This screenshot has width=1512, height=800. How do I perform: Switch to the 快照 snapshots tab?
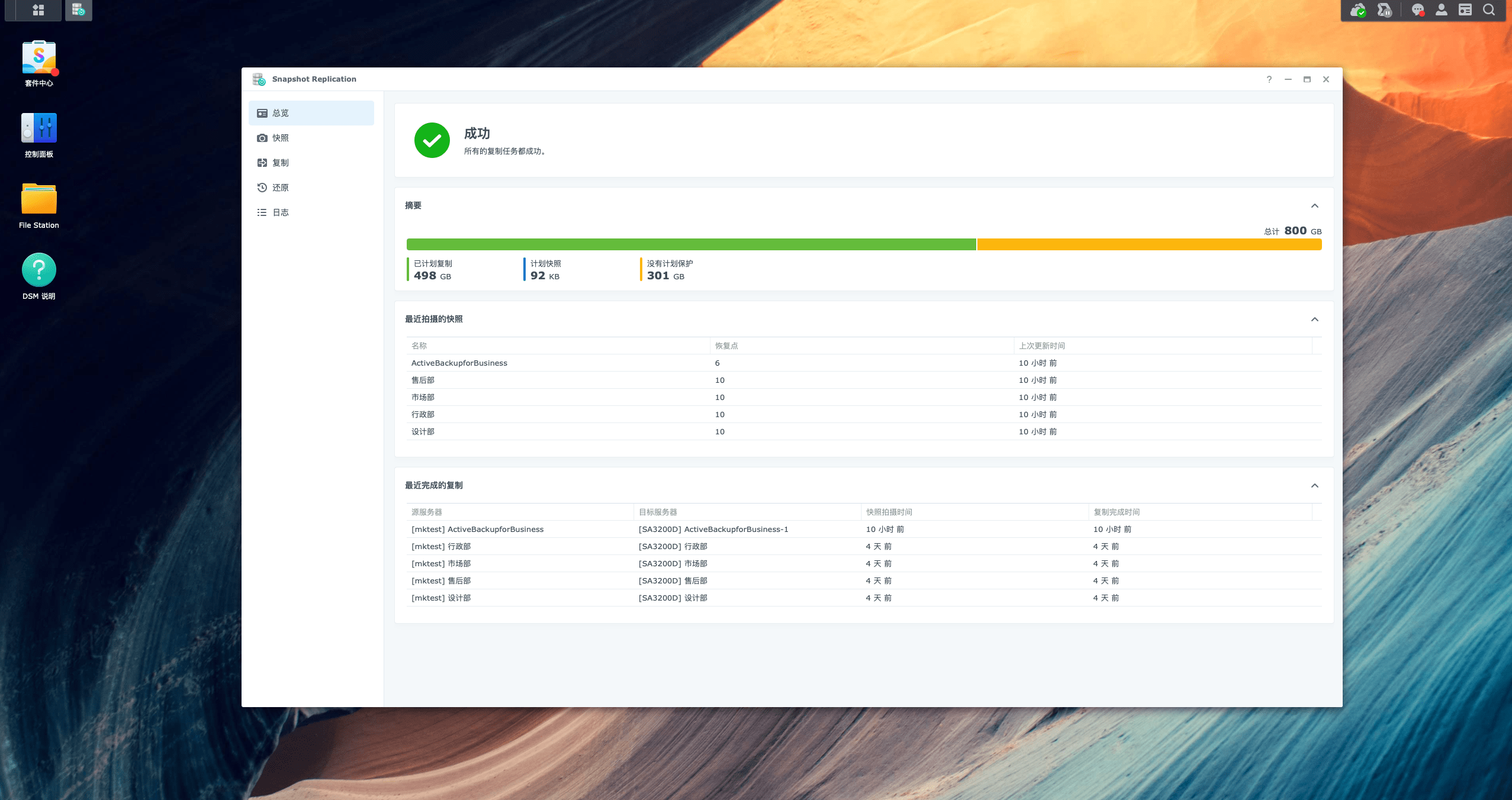click(x=281, y=138)
